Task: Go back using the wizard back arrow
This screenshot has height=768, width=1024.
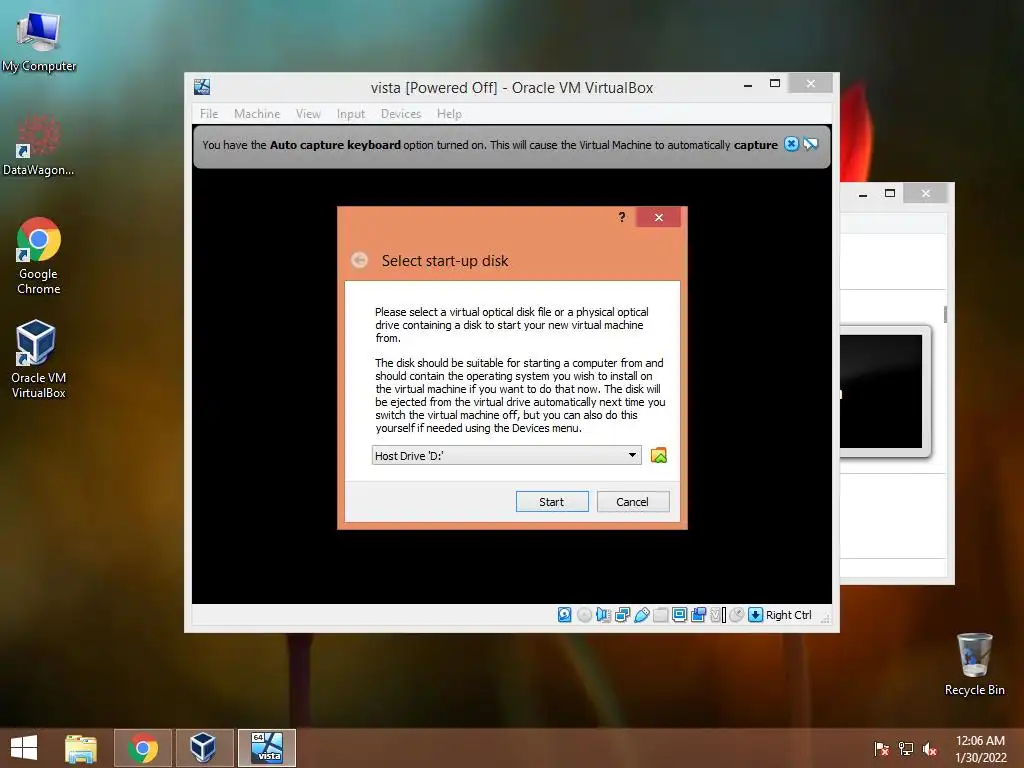Action: [x=359, y=260]
